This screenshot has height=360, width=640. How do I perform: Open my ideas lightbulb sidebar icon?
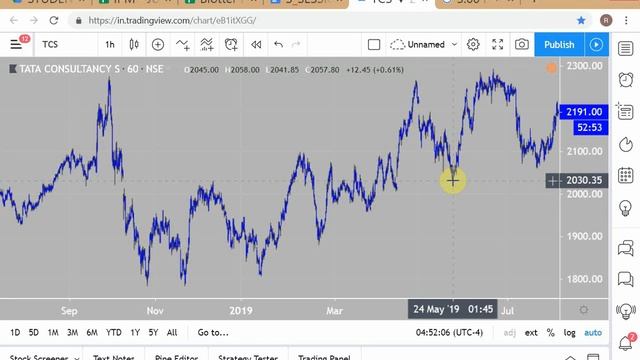[626, 208]
